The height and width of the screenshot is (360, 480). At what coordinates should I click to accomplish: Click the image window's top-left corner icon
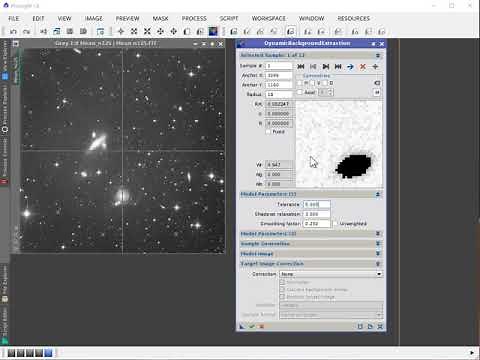[16, 44]
